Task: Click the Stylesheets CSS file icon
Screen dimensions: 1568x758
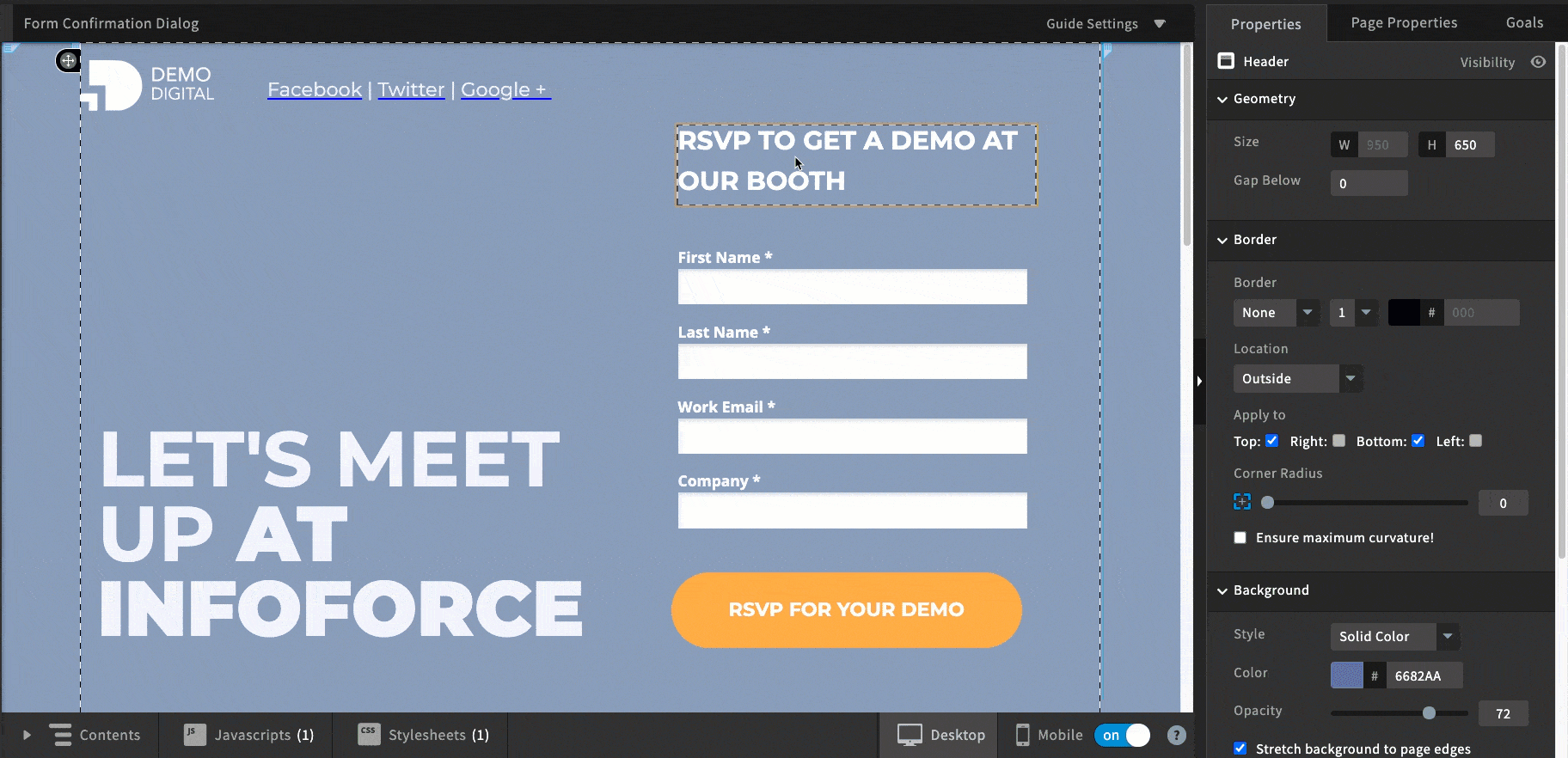Action: (369, 735)
